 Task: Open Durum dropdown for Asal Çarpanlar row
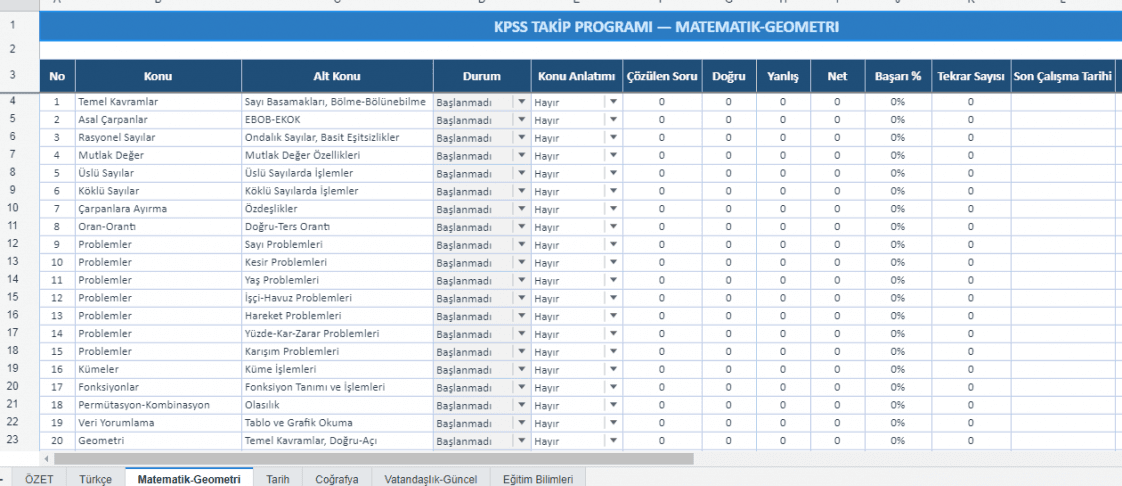pos(522,120)
